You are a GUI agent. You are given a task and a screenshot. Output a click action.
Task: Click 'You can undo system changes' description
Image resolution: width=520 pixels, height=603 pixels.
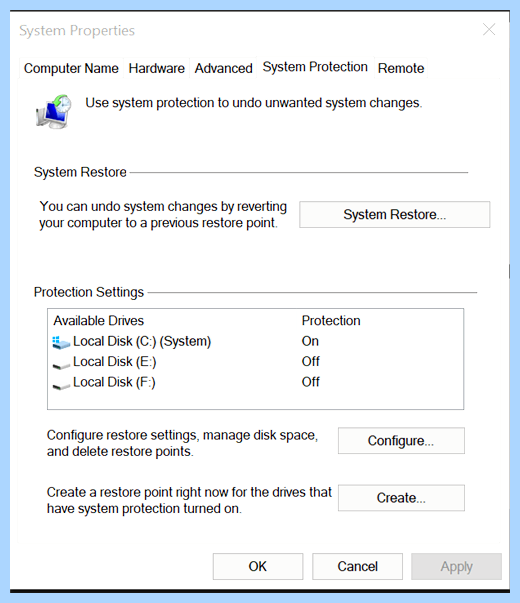coord(163,215)
